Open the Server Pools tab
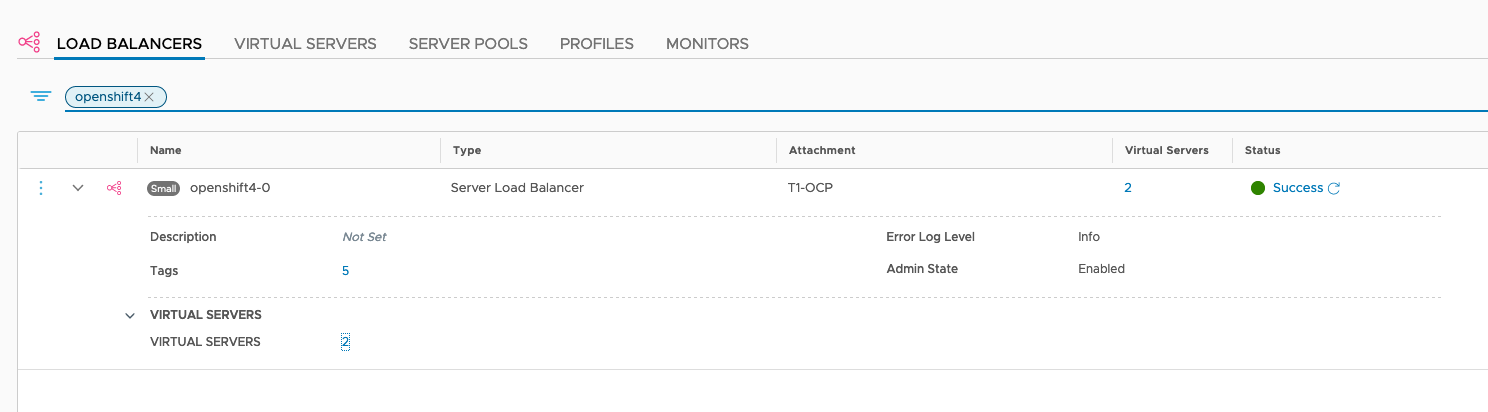This screenshot has width=1488, height=412. (x=468, y=44)
